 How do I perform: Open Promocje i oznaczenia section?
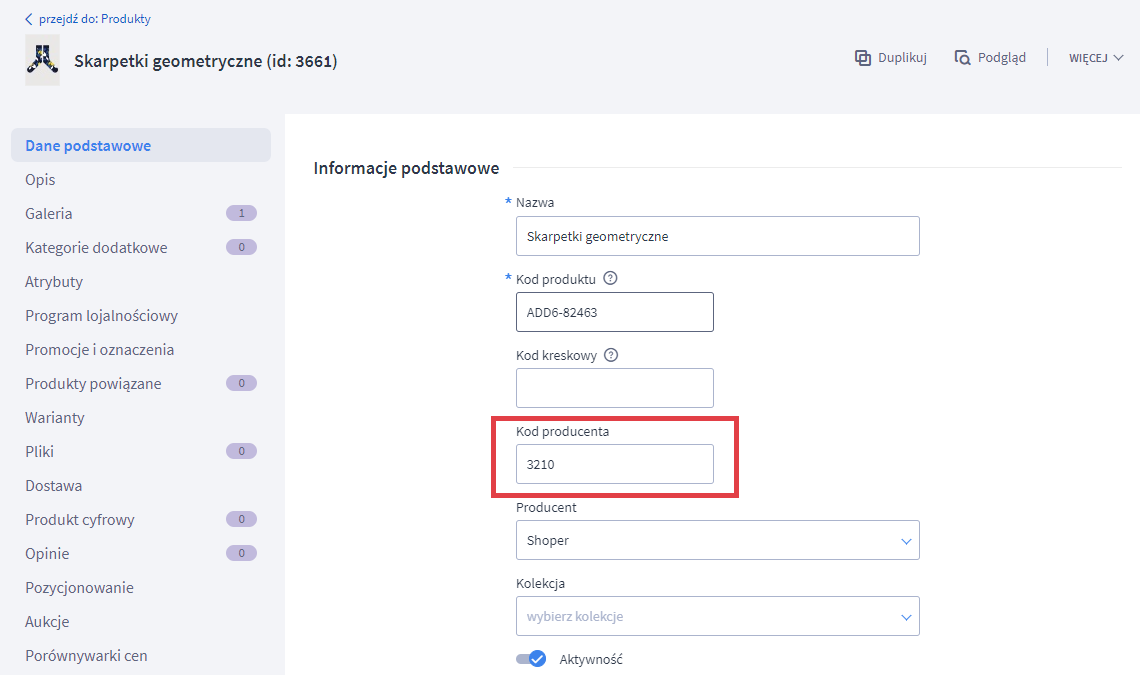tap(100, 350)
